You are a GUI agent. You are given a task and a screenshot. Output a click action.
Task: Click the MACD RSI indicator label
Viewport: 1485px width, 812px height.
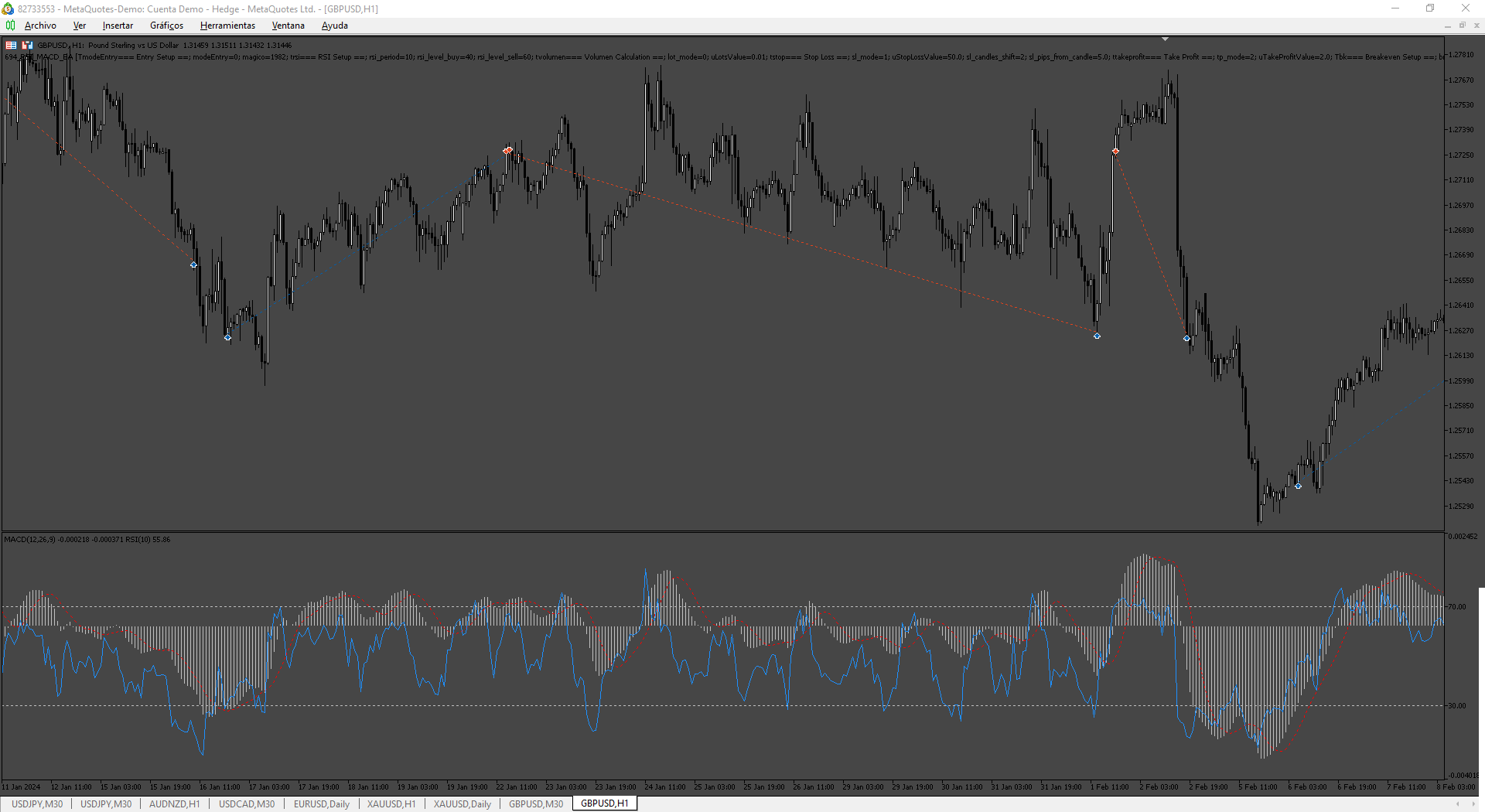tap(87, 539)
